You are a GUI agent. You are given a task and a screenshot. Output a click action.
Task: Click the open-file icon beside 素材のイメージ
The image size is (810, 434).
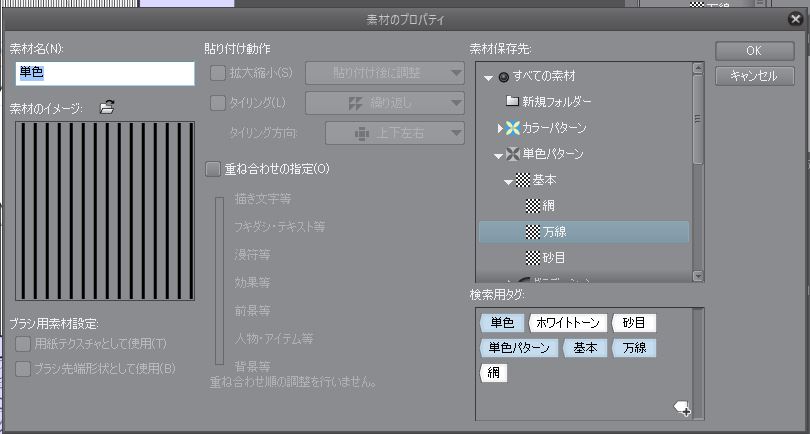click(x=107, y=107)
